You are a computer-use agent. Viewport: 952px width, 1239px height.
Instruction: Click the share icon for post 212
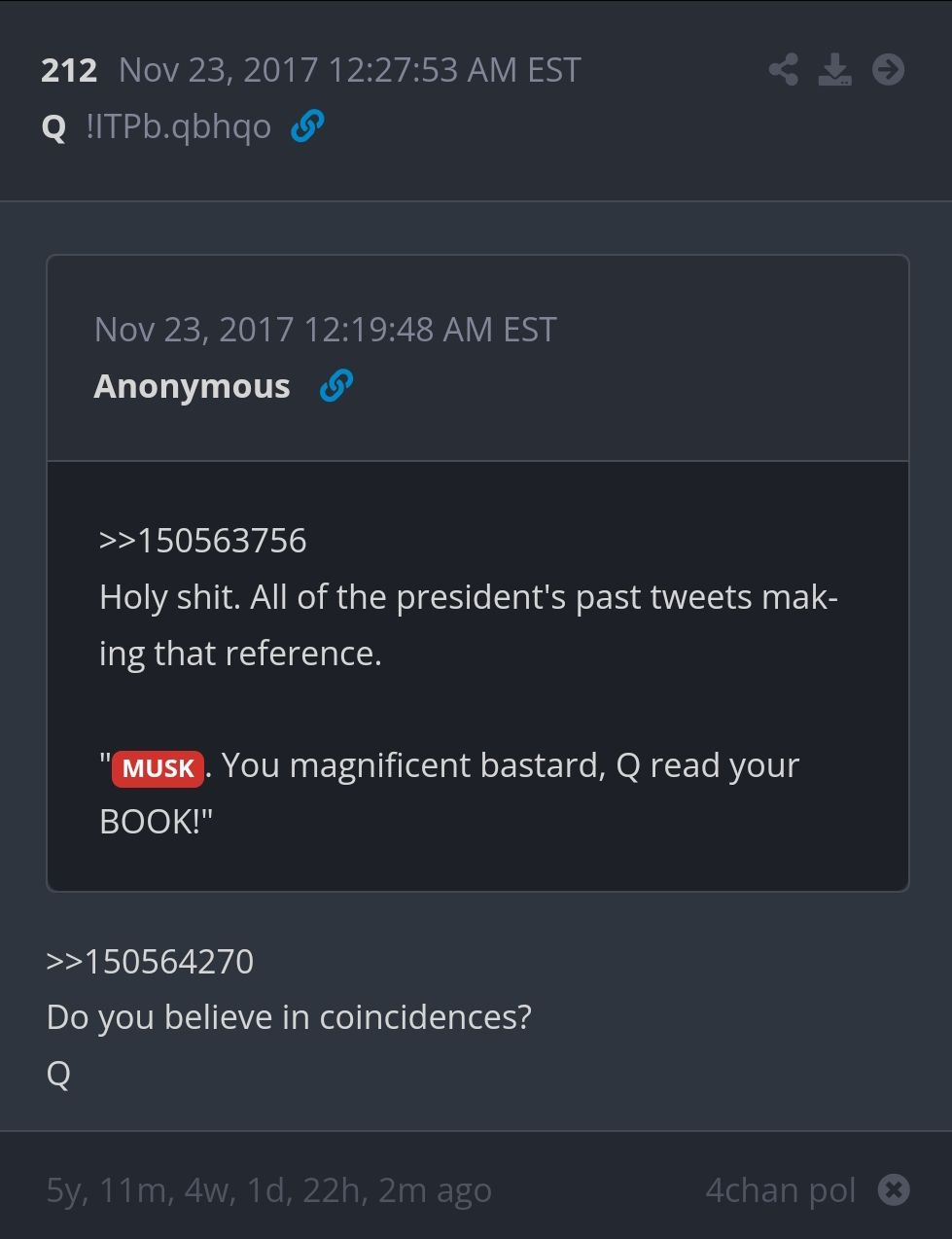(783, 70)
